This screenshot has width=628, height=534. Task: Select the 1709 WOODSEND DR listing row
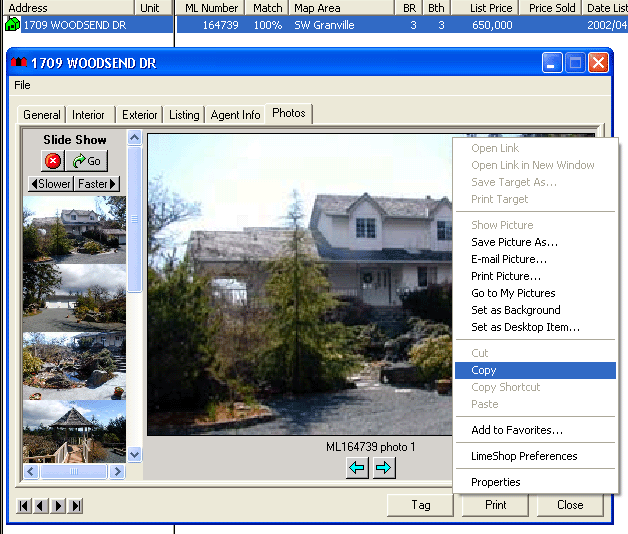[x=314, y=25]
